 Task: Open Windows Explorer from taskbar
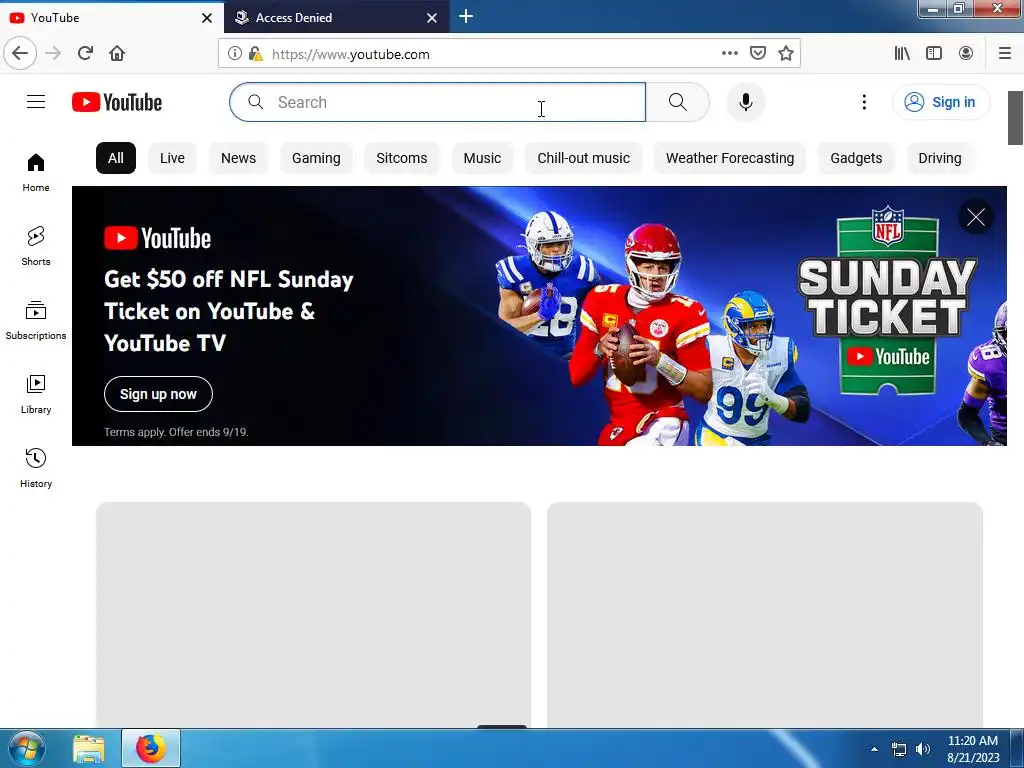tap(89, 749)
